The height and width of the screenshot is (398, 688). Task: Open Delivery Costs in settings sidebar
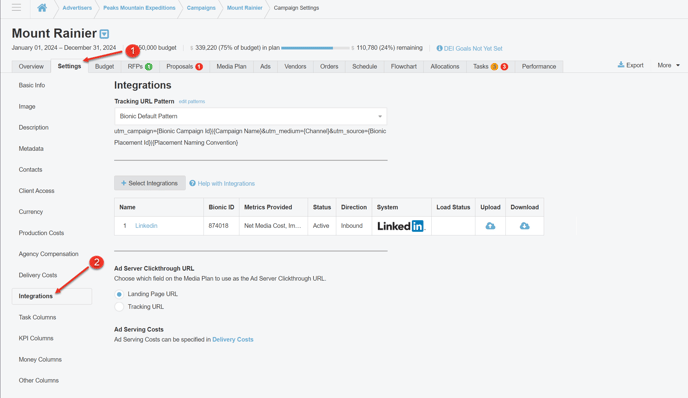coord(38,275)
